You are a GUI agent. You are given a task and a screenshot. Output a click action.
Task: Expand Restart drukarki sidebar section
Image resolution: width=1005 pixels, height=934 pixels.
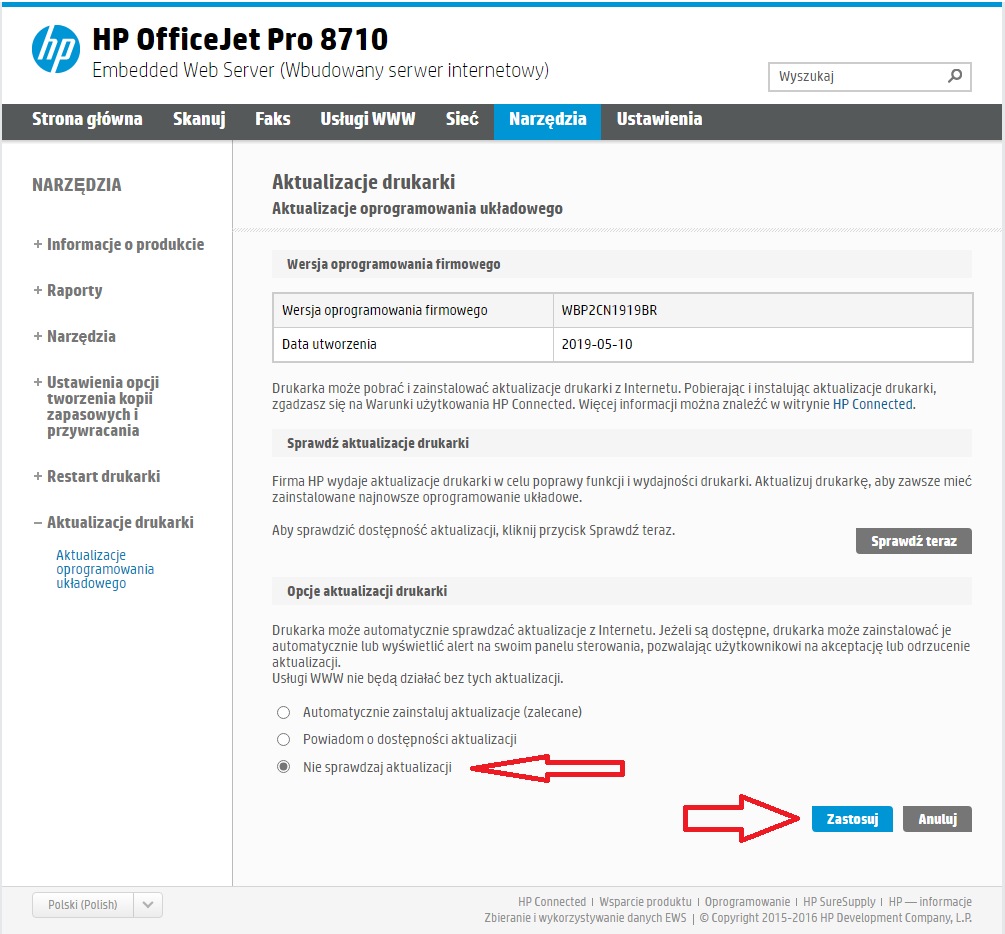coord(96,476)
